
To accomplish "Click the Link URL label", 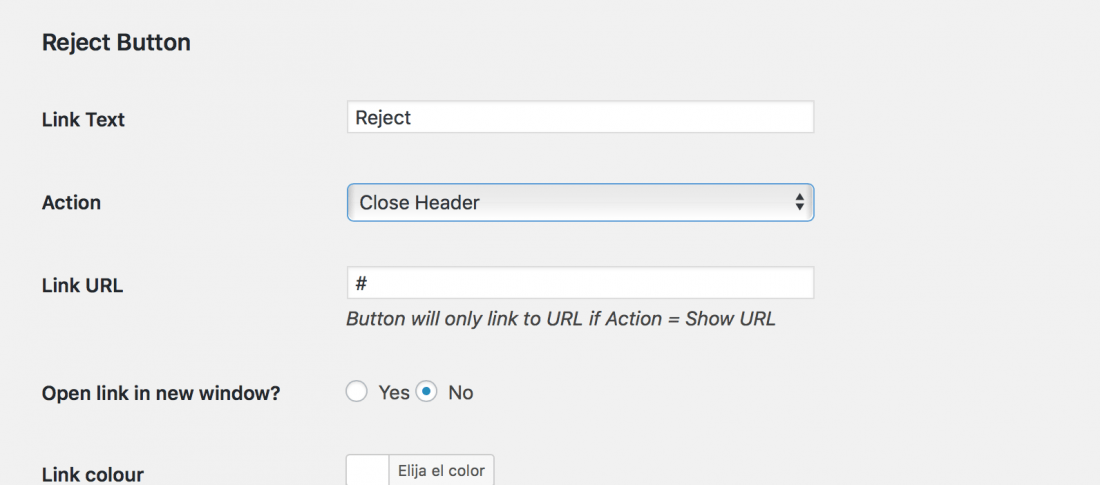I will [x=83, y=286].
